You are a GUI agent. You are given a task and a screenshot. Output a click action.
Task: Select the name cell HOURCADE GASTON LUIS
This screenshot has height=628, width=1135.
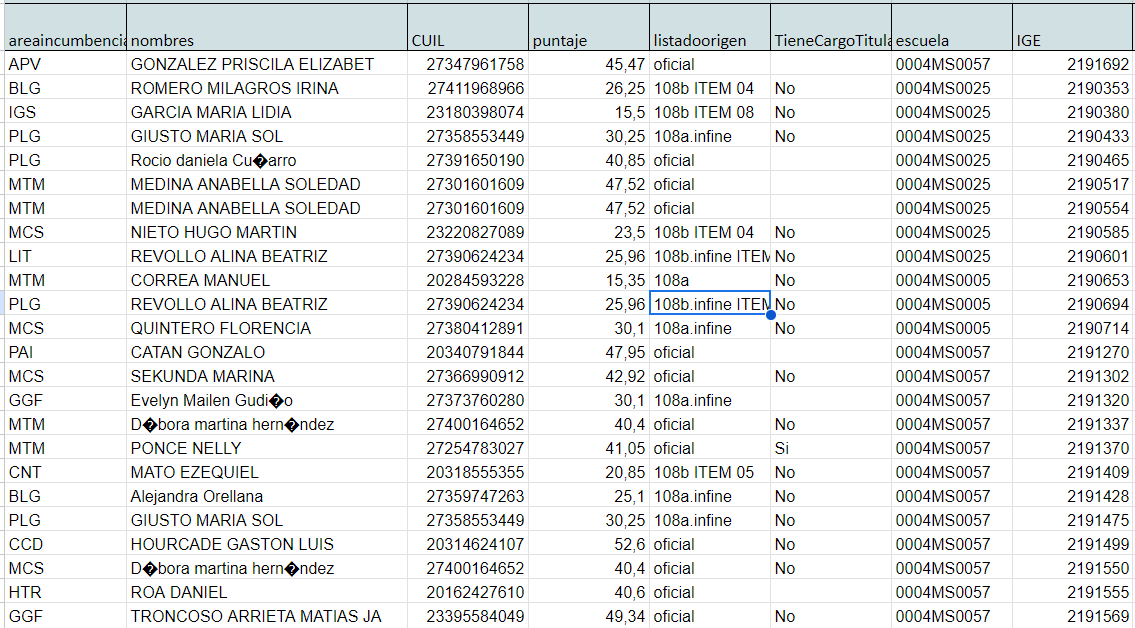(x=267, y=544)
